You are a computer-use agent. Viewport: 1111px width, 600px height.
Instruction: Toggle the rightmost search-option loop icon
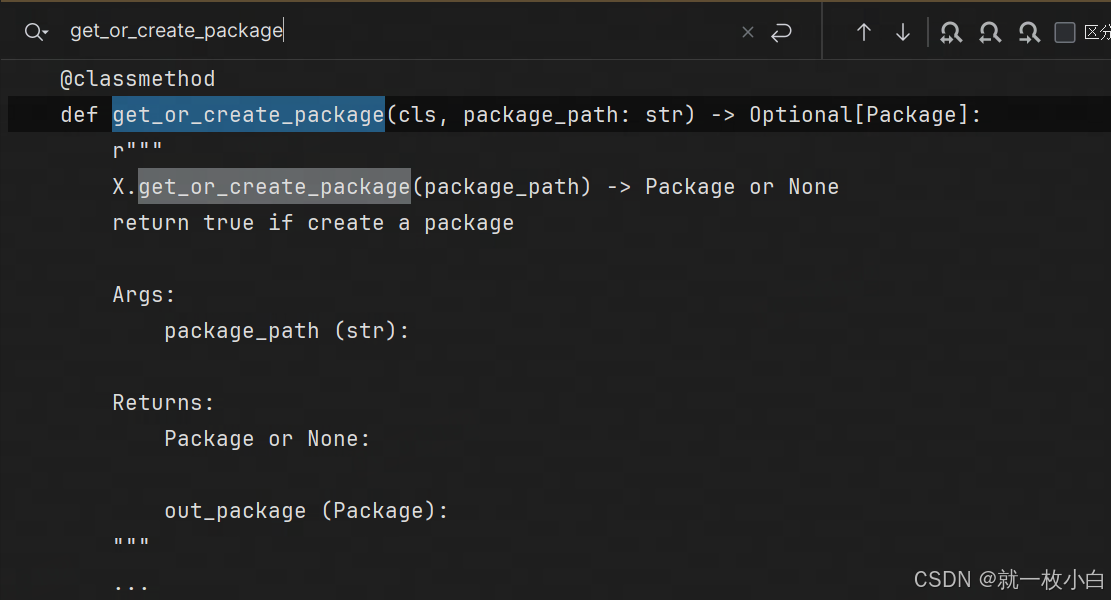pyautogui.click(x=1028, y=31)
